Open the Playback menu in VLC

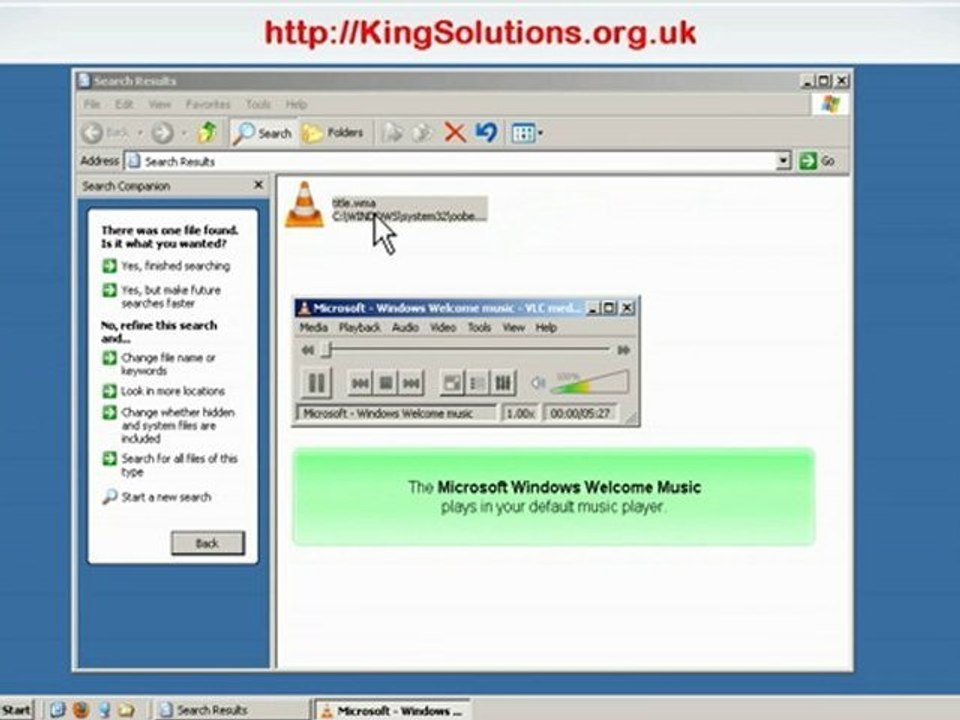[x=360, y=328]
